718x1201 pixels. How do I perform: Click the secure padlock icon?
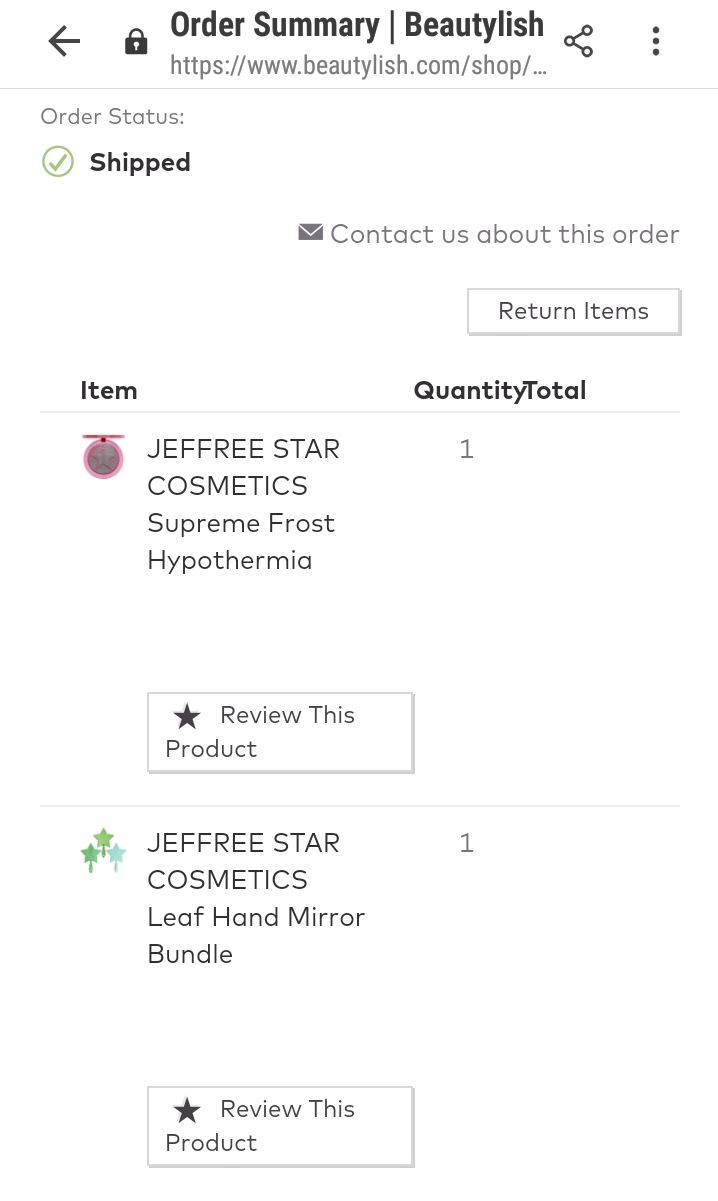pyautogui.click(x=135, y=42)
